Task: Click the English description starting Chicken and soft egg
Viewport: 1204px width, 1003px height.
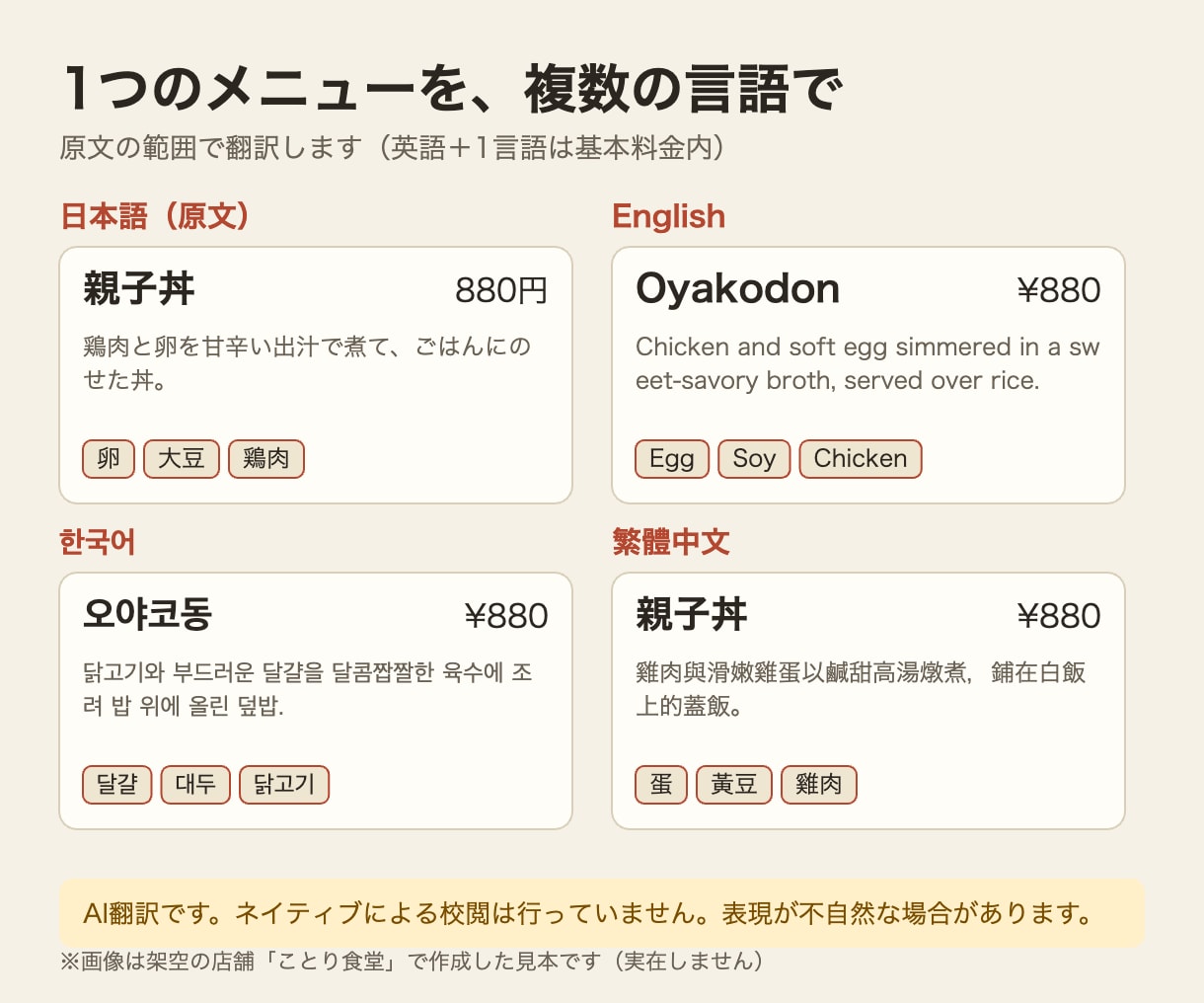Action: [867, 363]
